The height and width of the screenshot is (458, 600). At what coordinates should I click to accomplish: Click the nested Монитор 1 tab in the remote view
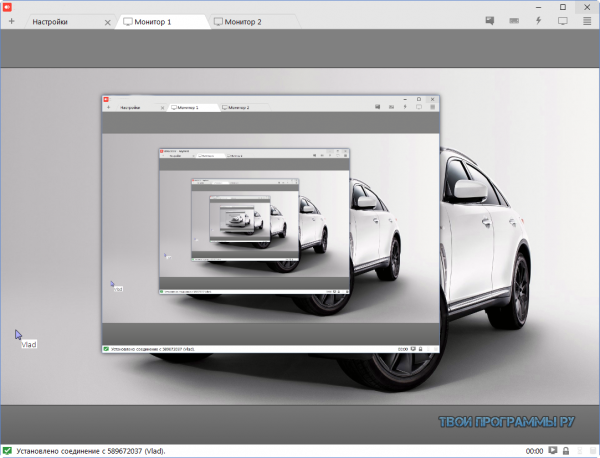click(189, 106)
